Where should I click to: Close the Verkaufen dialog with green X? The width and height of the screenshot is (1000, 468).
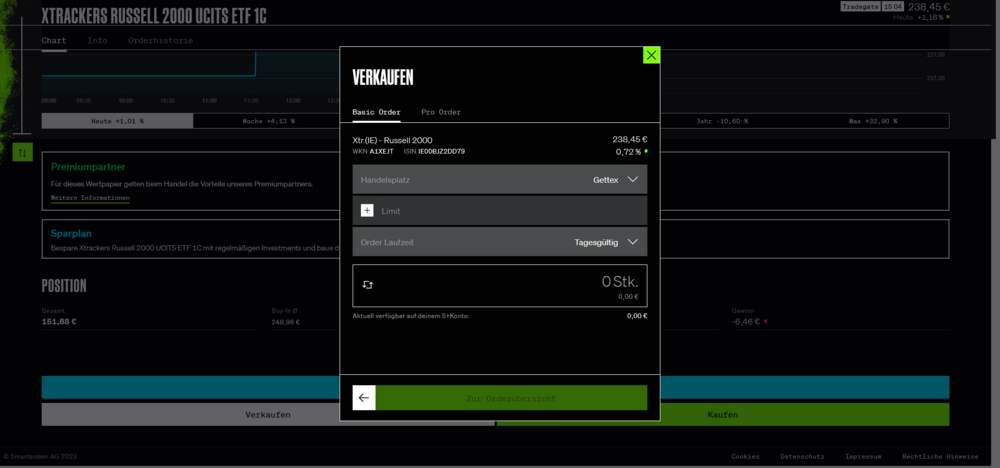[x=651, y=55]
